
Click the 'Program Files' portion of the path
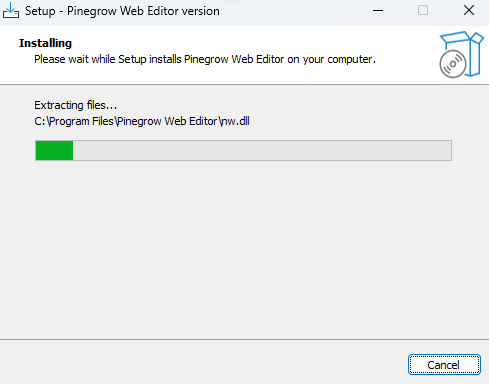[x=82, y=121]
